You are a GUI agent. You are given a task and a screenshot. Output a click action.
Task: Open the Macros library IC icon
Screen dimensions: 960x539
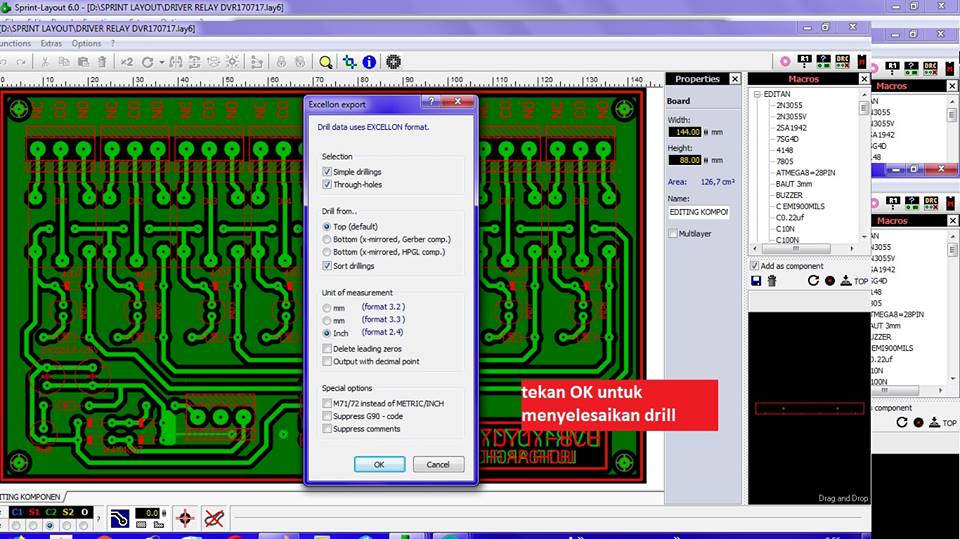pyautogui.click(x=862, y=61)
